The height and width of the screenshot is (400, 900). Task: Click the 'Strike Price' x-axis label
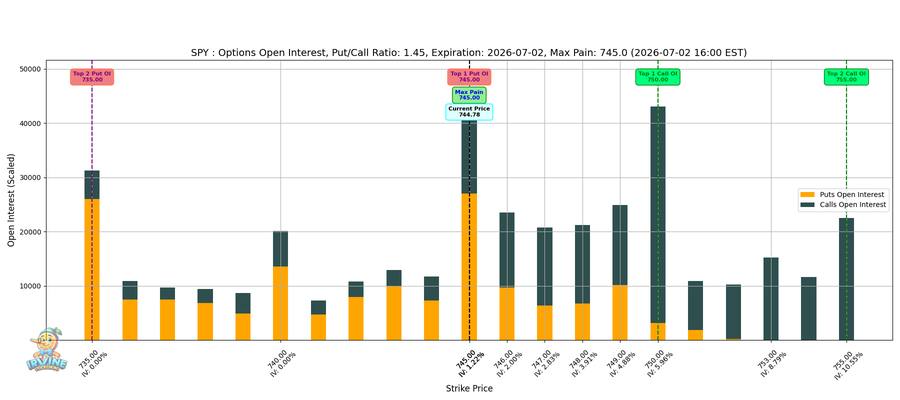(469, 389)
